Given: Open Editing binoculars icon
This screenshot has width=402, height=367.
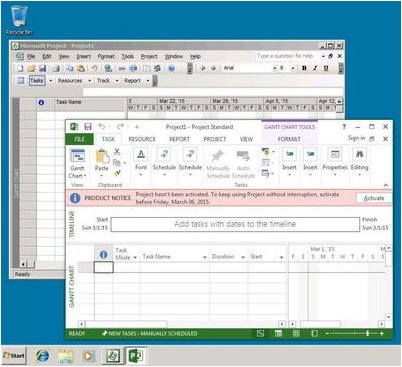Looking at the screenshot, I should click(359, 154).
